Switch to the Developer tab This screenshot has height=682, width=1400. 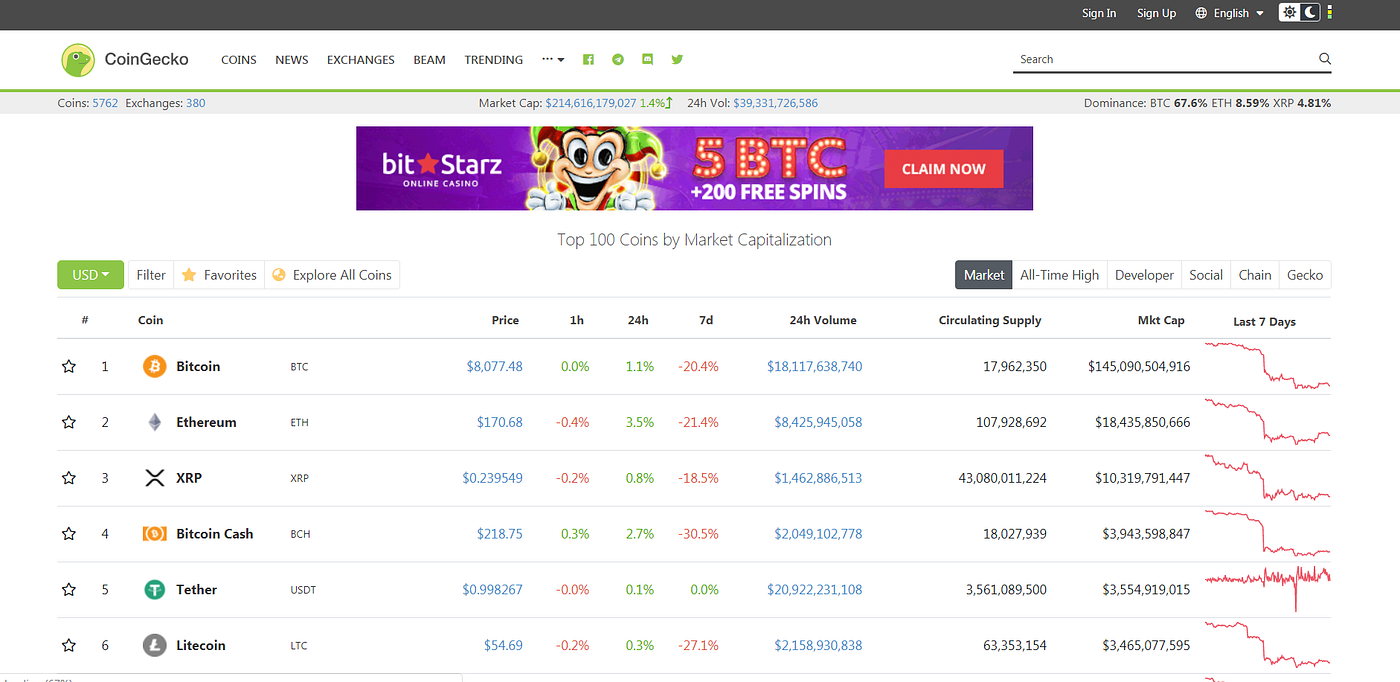(1144, 275)
